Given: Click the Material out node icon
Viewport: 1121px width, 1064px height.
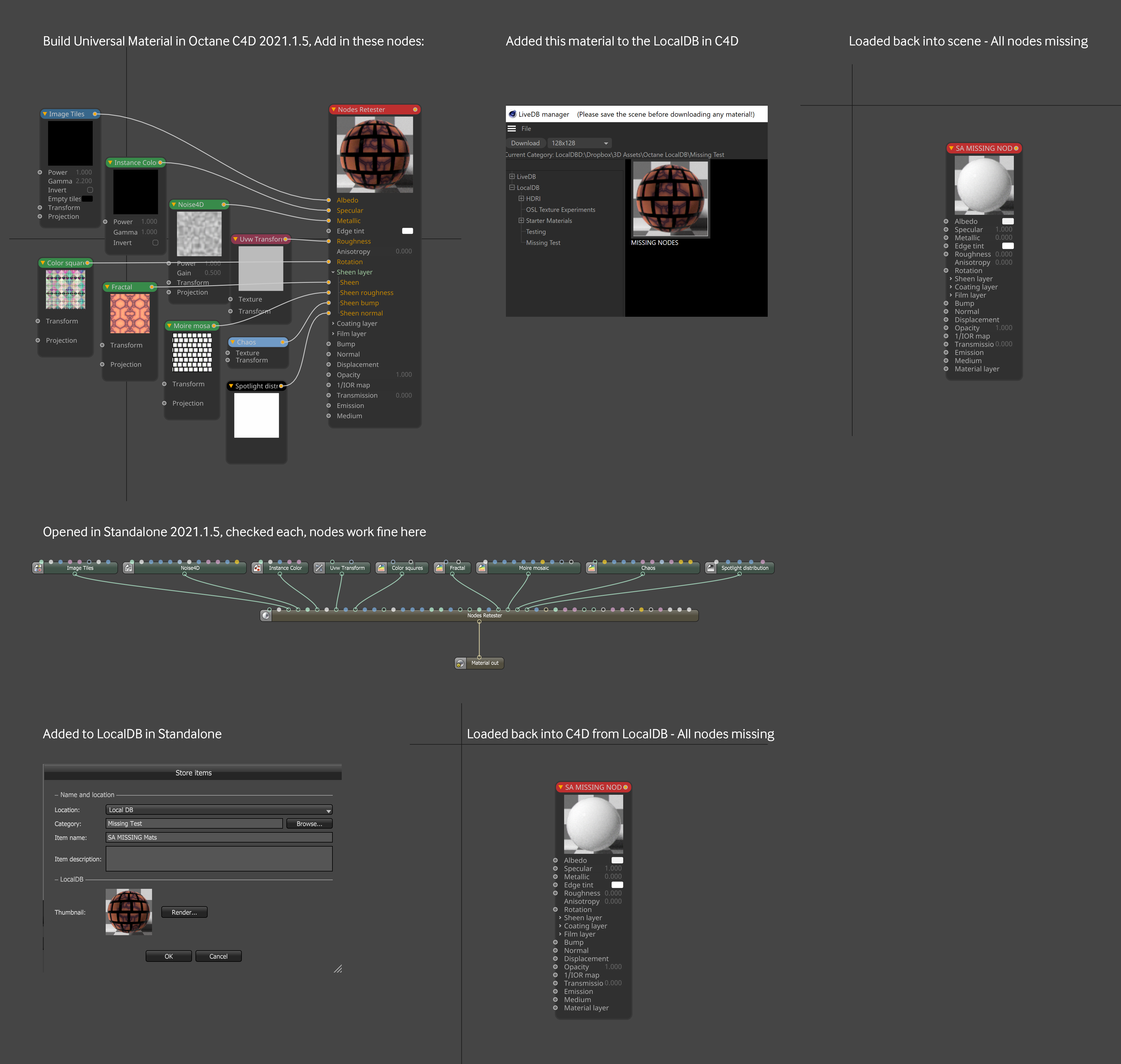Looking at the screenshot, I should 461,663.
